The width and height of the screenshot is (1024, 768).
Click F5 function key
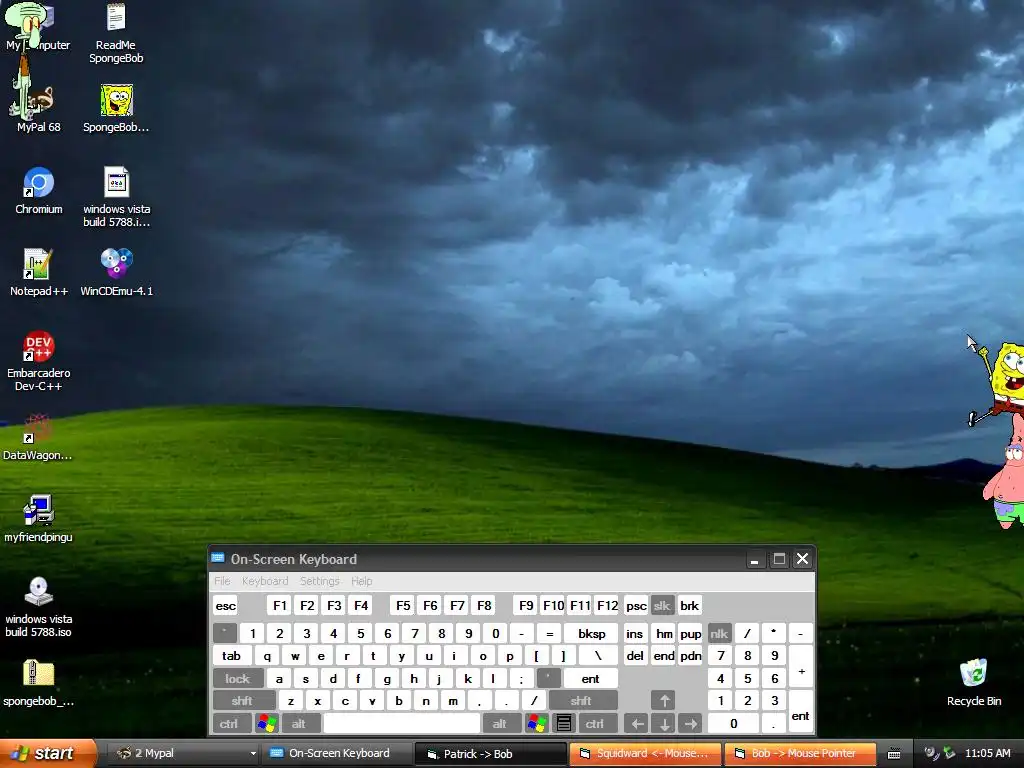[x=403, y=605]
